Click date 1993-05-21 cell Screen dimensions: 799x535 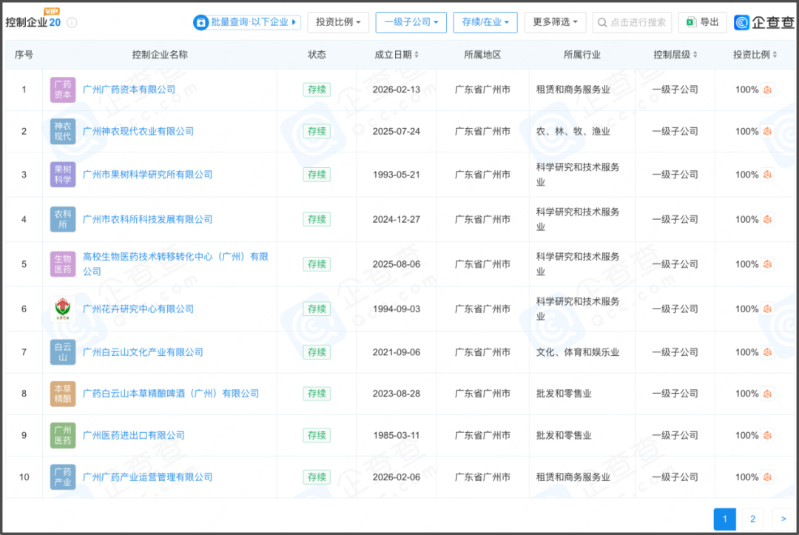(x=396, y=175)
